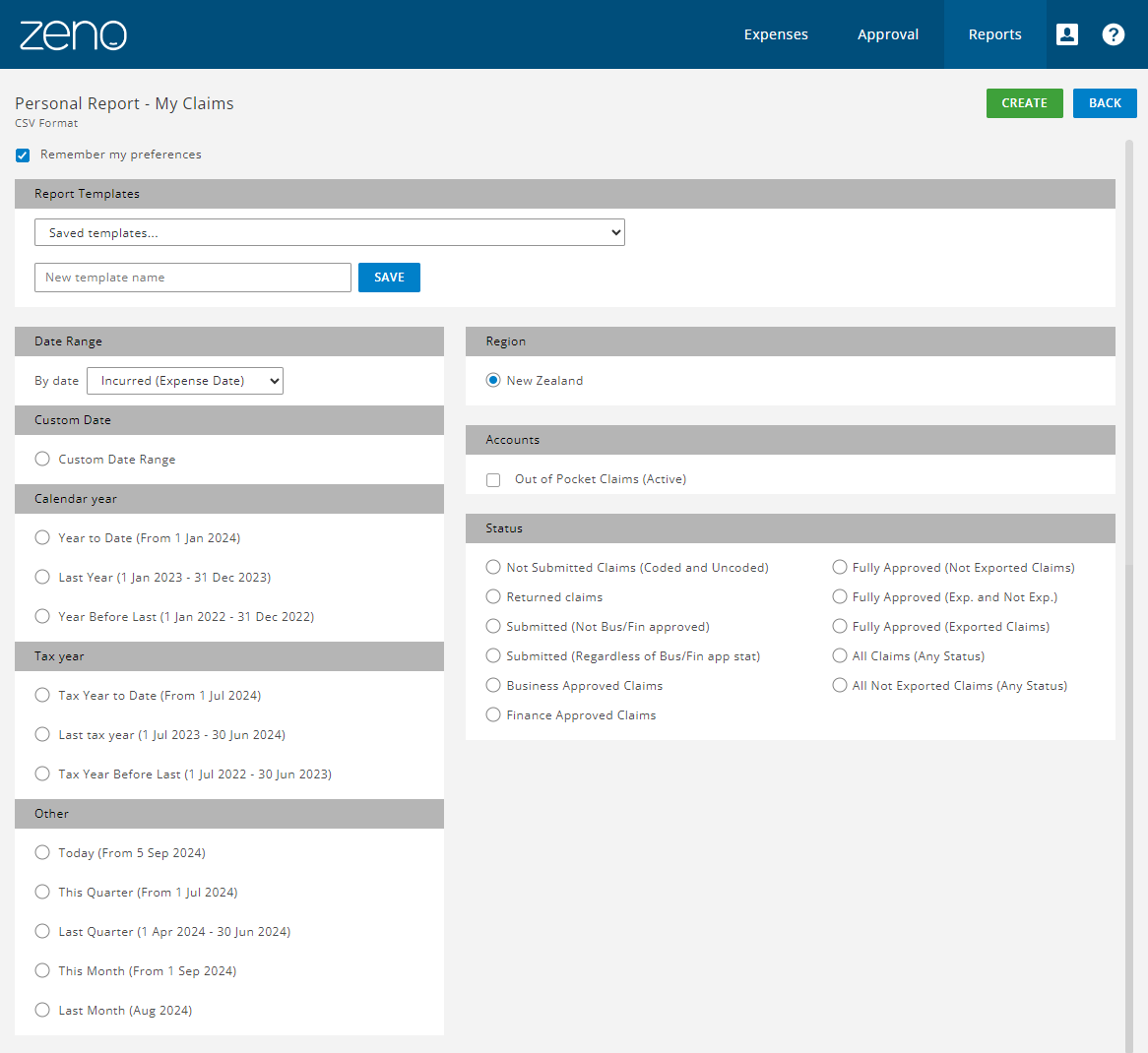Screen dimensions: 1148x1053
Task: Choose Submitted (Regardless of Bus/Fin app stat)
Action: tap(493, 656)
